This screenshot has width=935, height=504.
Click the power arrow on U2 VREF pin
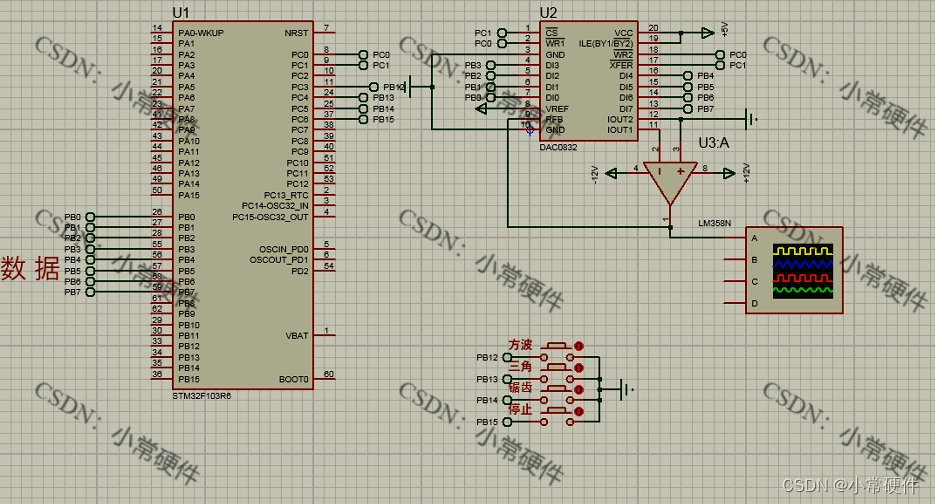[482, 109]
